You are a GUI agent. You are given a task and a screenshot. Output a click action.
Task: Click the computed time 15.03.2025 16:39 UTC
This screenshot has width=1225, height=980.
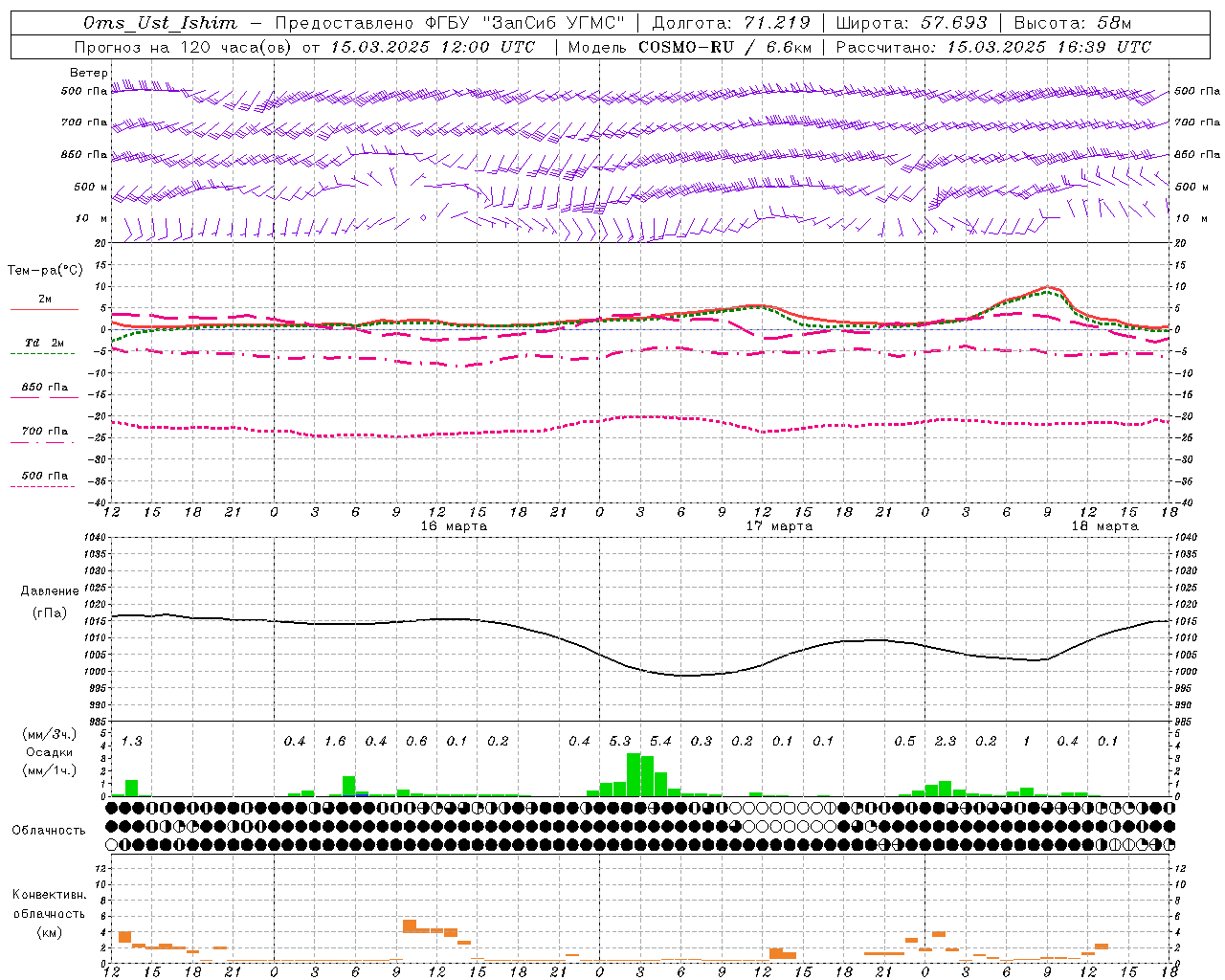point(1049,47)
